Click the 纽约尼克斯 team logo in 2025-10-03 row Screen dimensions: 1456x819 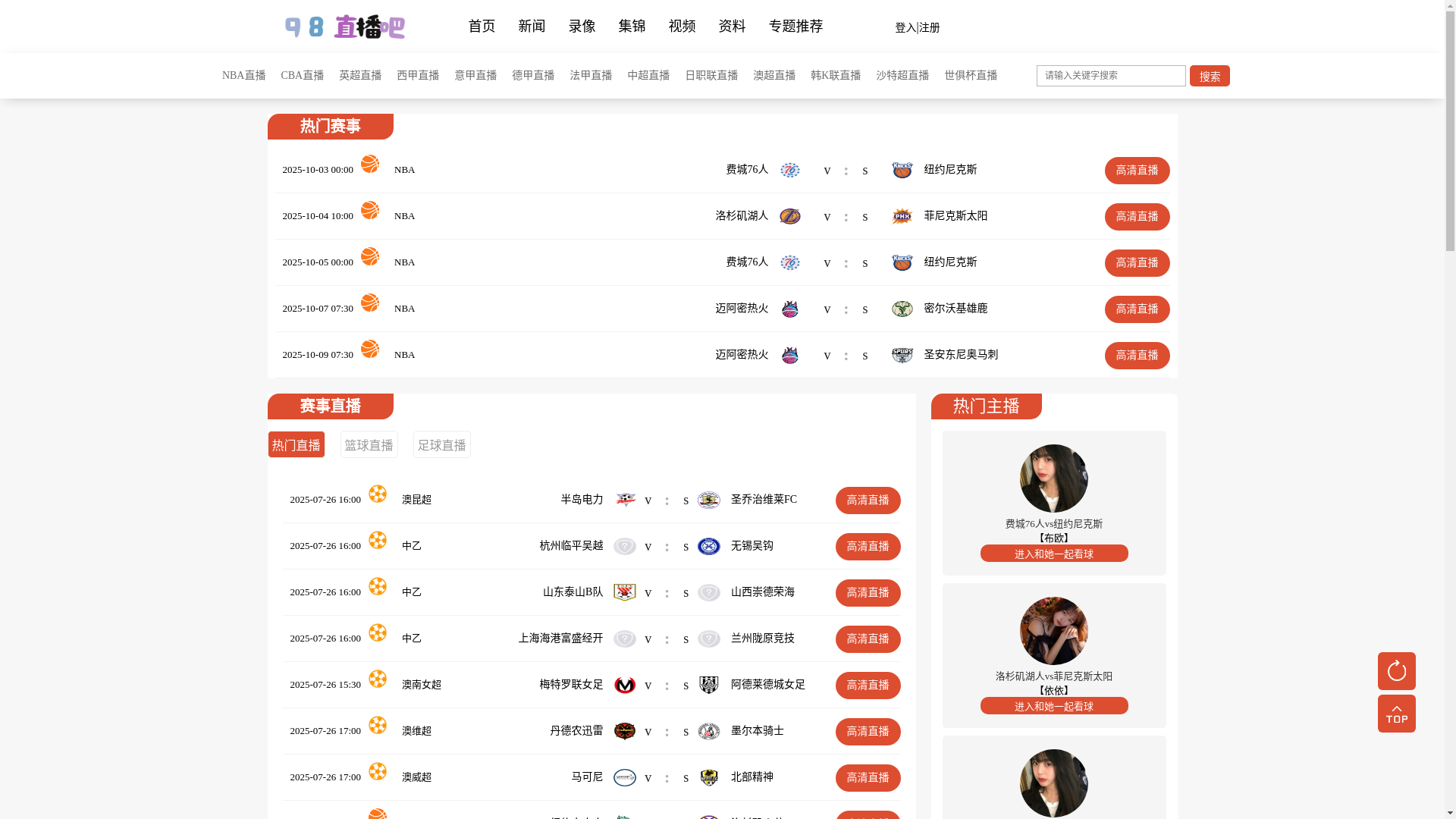click(x=902, y=170)
